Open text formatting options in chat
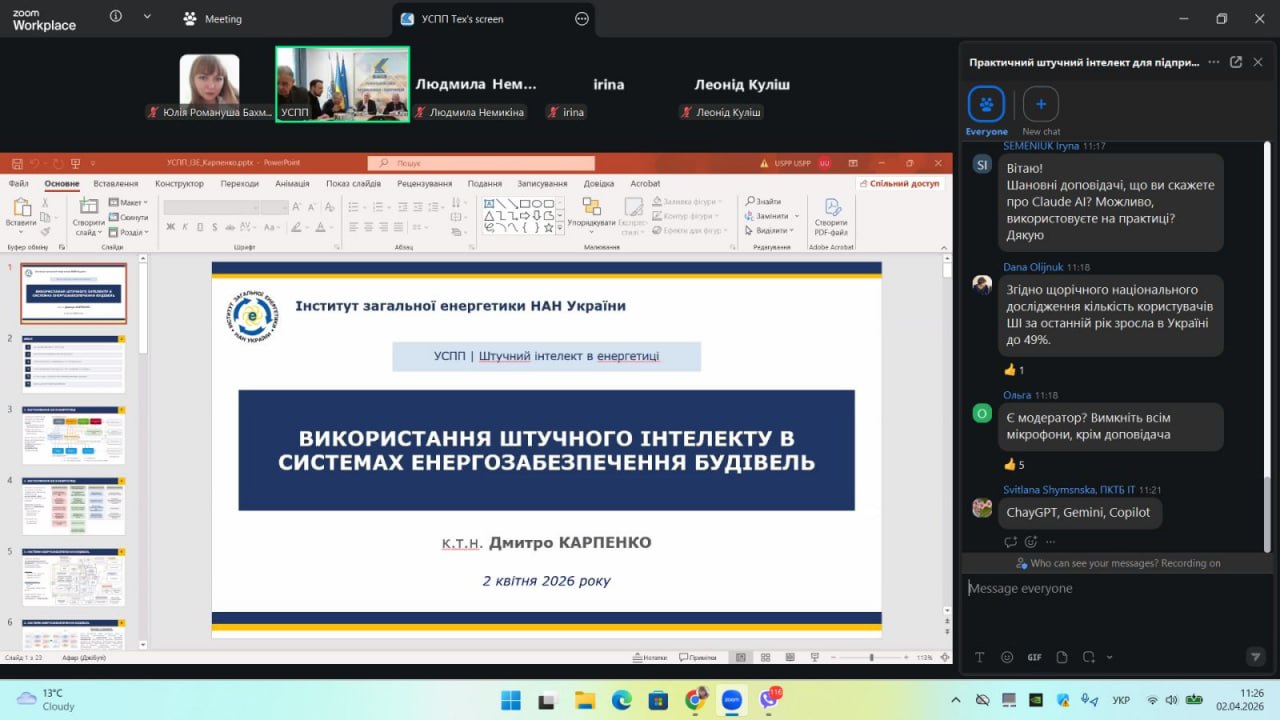This screenshot has height=720, width=1280. pyautogui.click(x=980, y=657)
